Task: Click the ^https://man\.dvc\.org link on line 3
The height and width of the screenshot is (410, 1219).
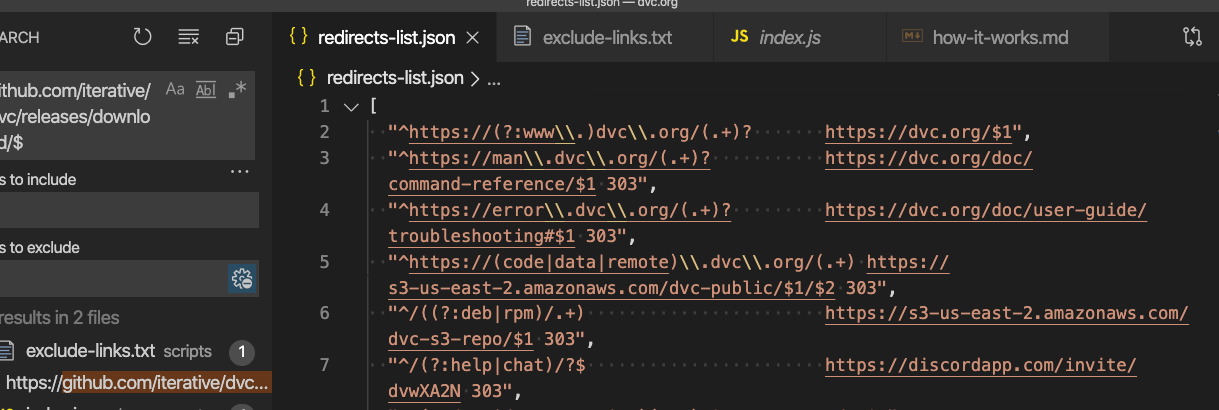Action: pyautogui.click(x=560, y=158)
